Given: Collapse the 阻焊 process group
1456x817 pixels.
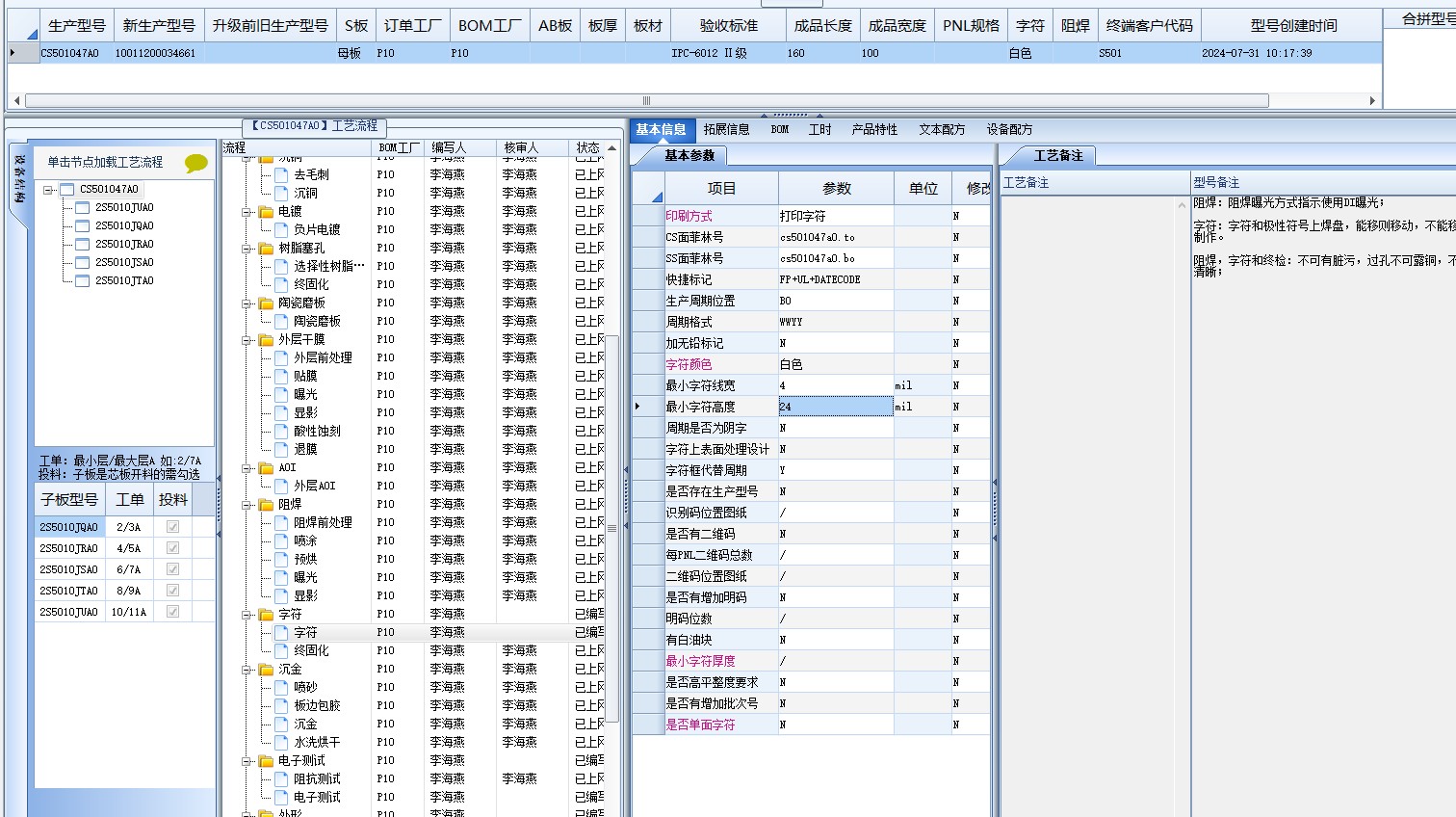Looking at the screenshot, I should (x=248, y=505).
